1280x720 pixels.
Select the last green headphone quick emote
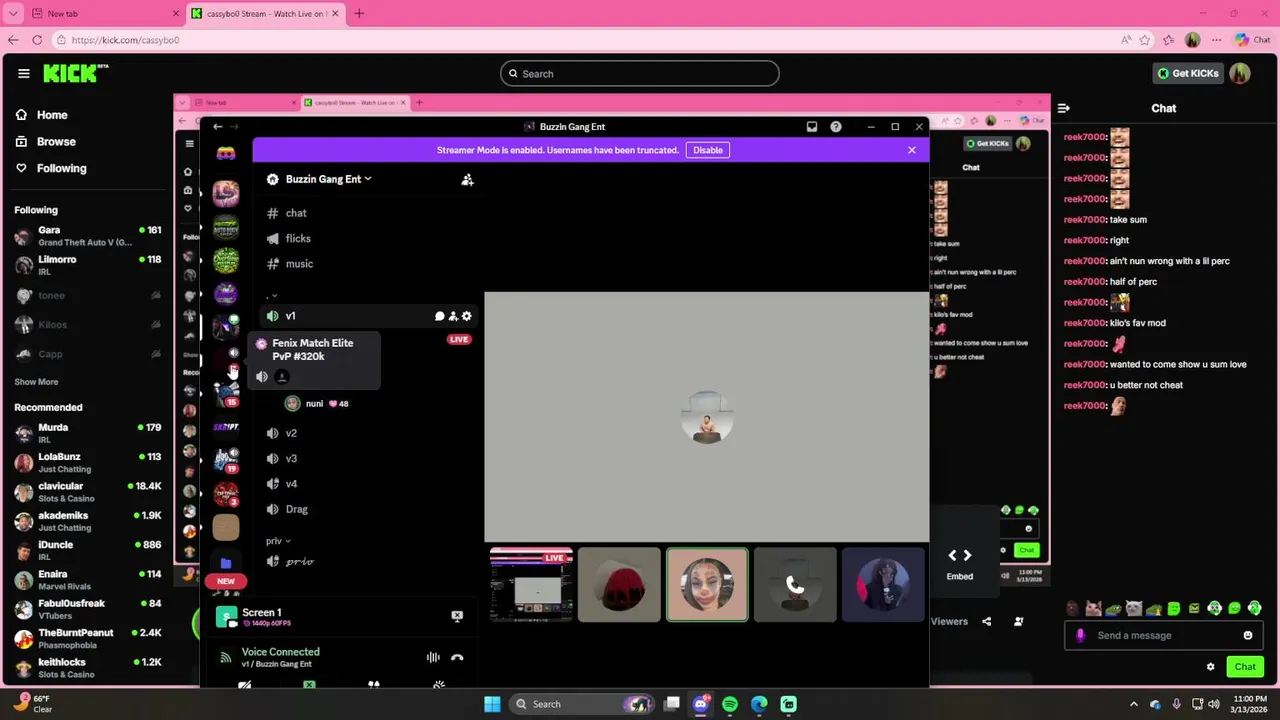click(x=1254, y=608)
